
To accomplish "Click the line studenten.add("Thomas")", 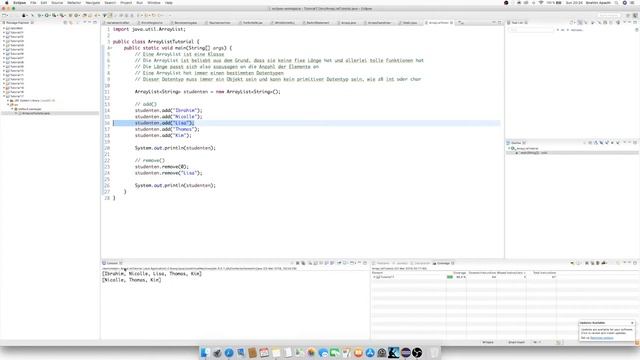I will pyautogui.click(x=167, y=129).
